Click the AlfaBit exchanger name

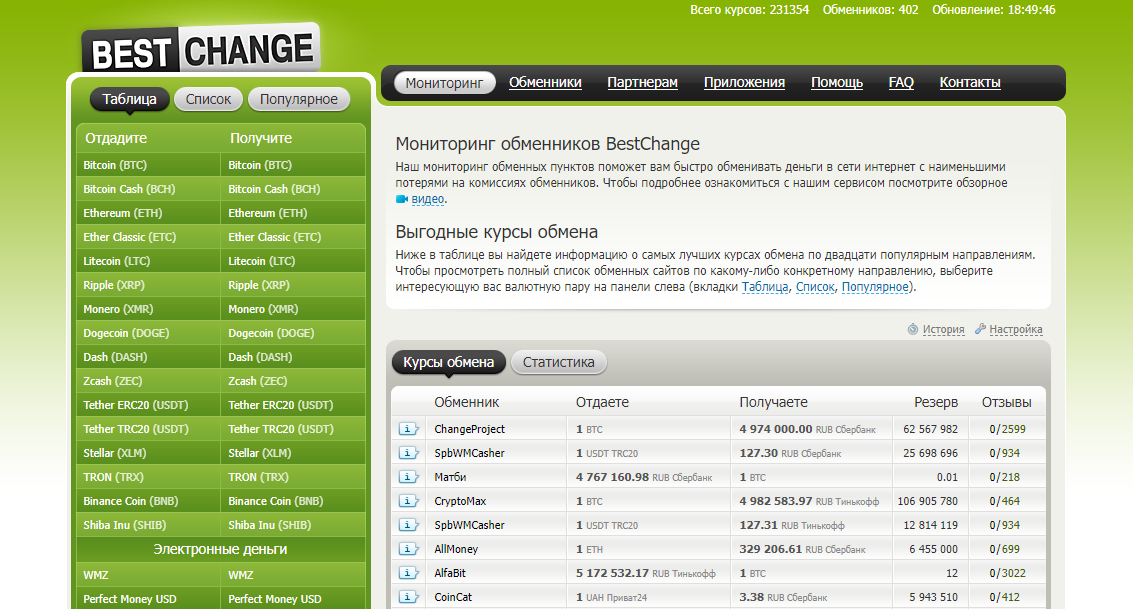coord(450,573)
